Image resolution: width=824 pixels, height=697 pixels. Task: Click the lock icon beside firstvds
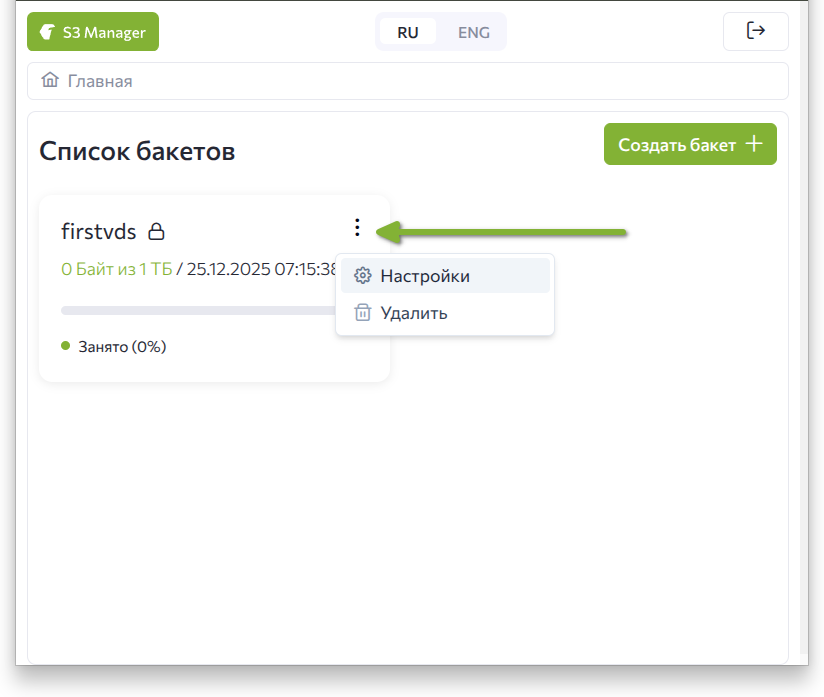click(156, 232)
